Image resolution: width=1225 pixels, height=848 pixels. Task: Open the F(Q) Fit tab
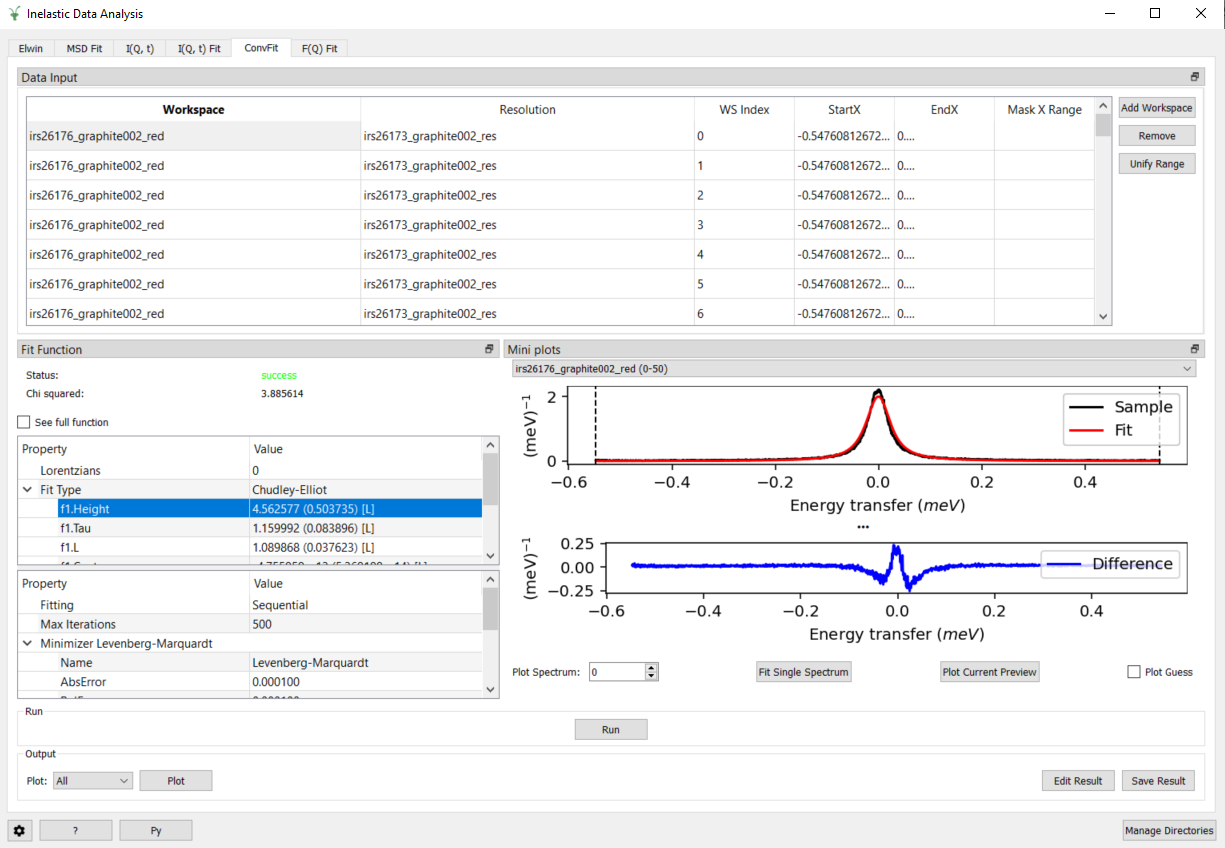click(319, 48)
